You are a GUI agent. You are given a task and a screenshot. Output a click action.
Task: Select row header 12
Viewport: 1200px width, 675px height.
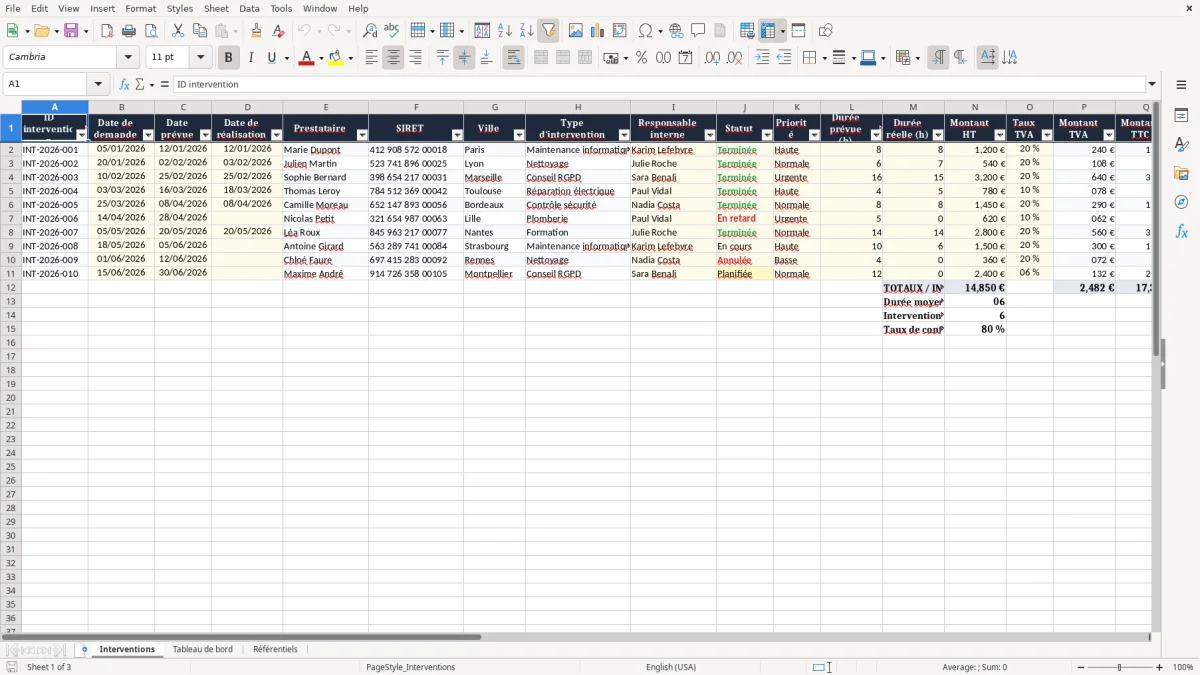coord(11,287)
